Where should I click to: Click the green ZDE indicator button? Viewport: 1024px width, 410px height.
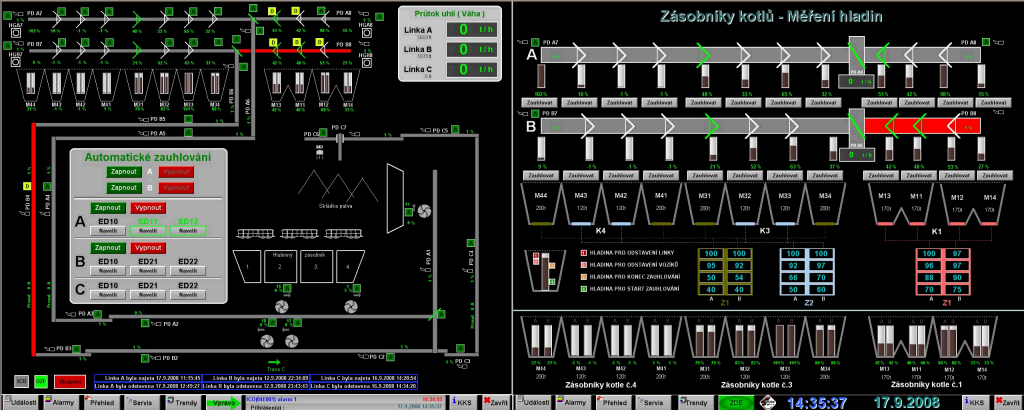pyautogui.click(x=735, y=401)
